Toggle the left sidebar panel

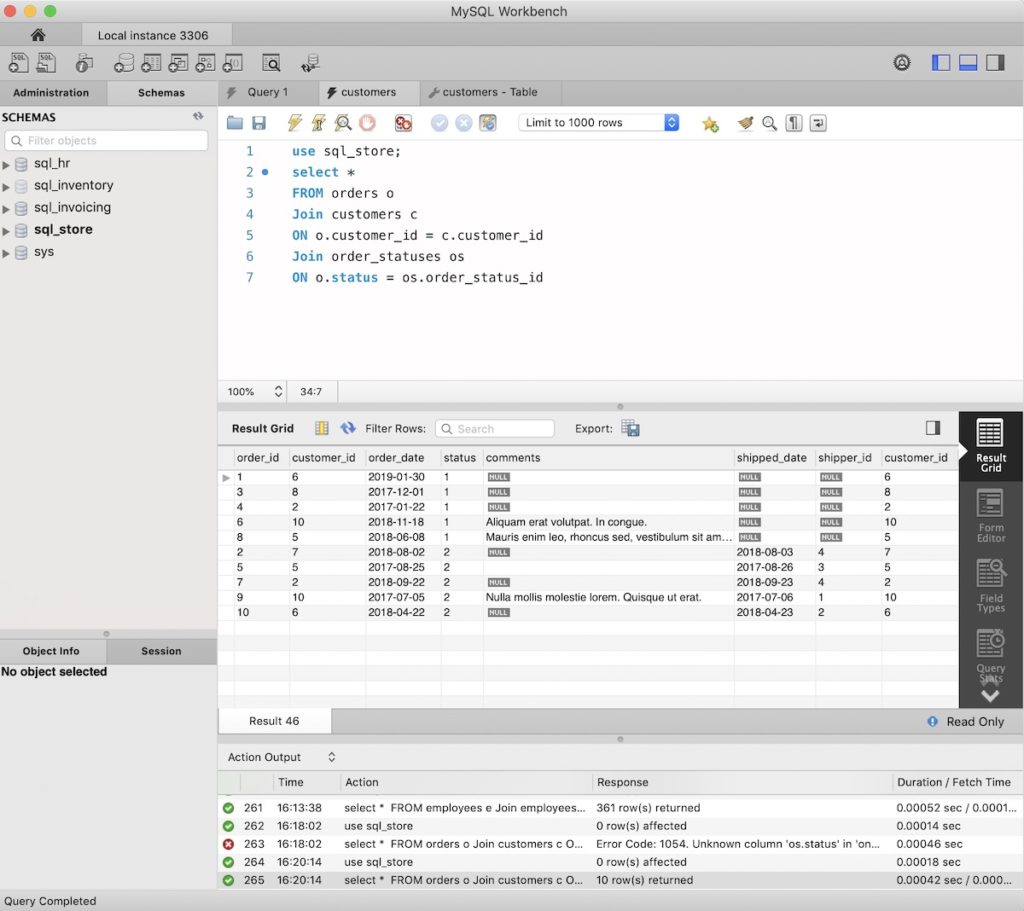click(x=940, y=63)
